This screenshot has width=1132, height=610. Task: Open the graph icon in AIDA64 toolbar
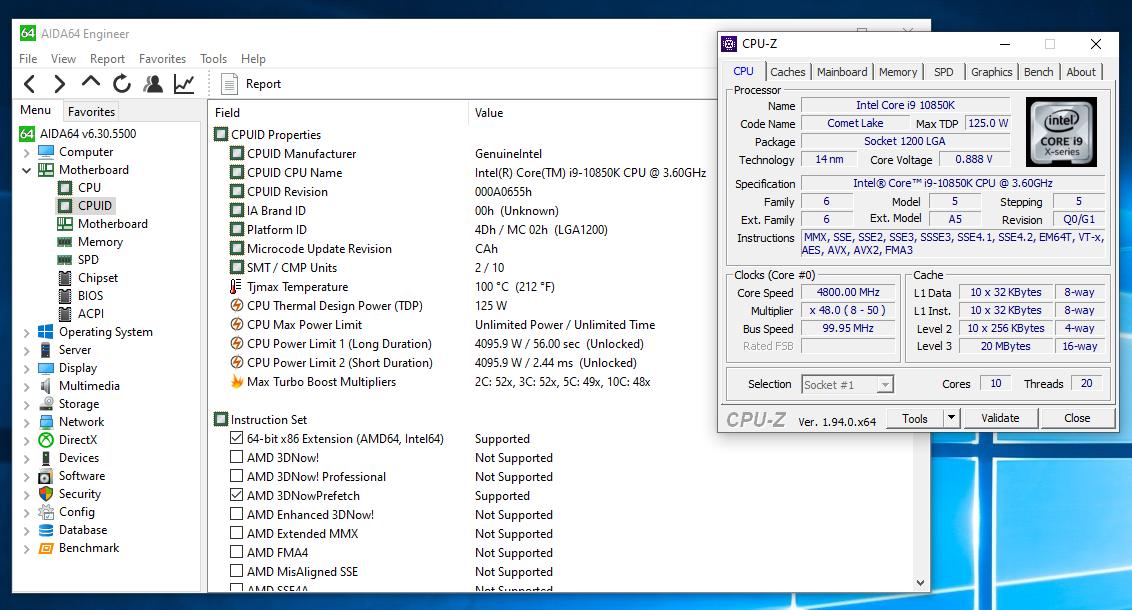pyautogui.click(x=184, y=84)
